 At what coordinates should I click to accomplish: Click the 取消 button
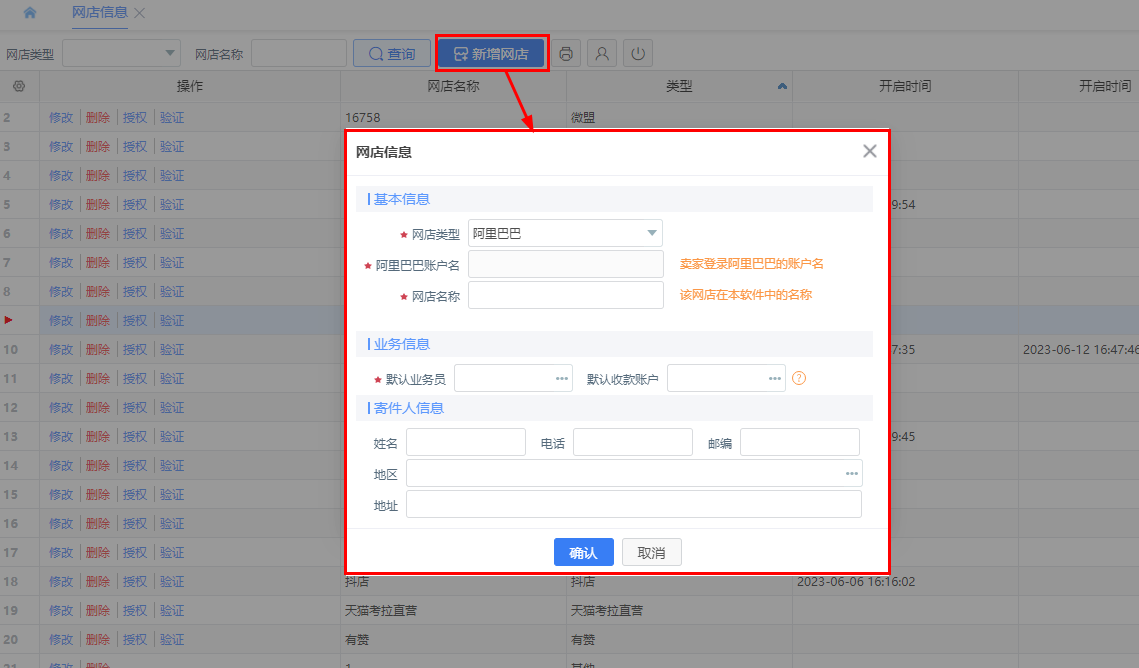tap(651, 553)
